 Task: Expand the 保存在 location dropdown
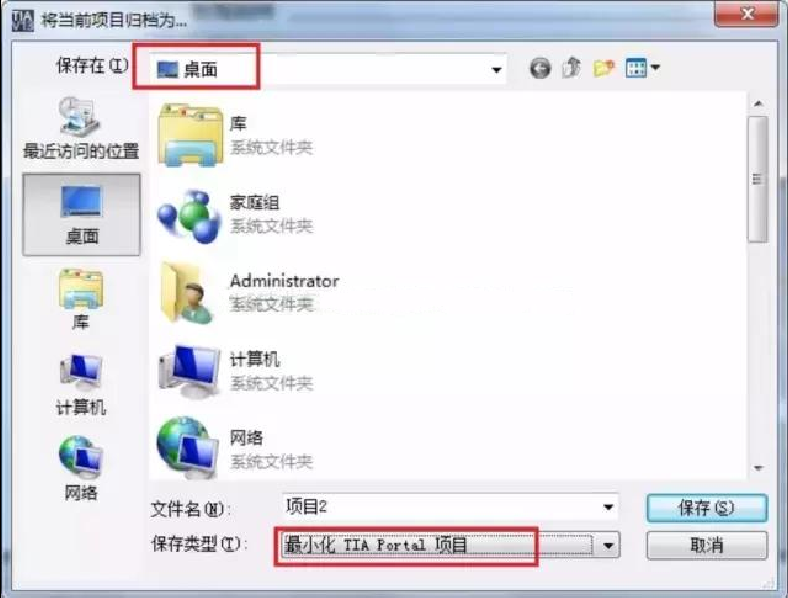tap(497, 69)
